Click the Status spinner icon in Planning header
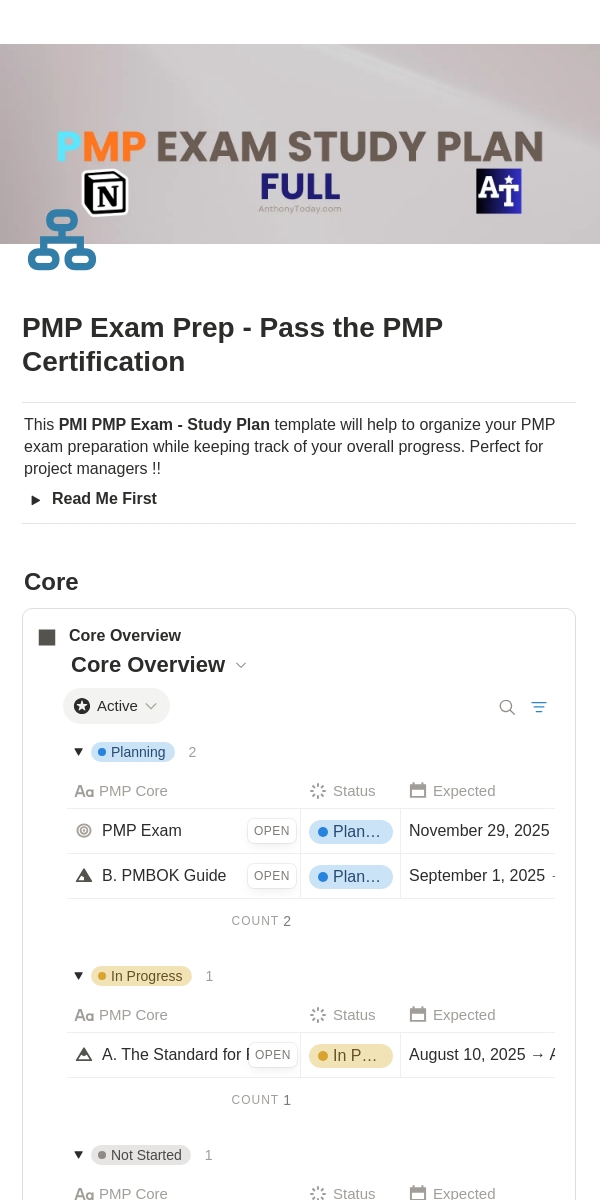 pos(318,790)
